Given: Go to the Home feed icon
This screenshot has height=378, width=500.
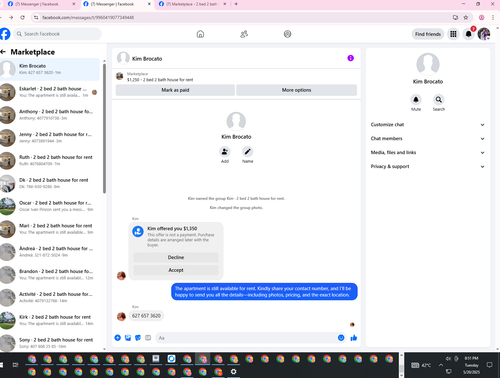Looking at the screenshot, I should coord(200,34).
